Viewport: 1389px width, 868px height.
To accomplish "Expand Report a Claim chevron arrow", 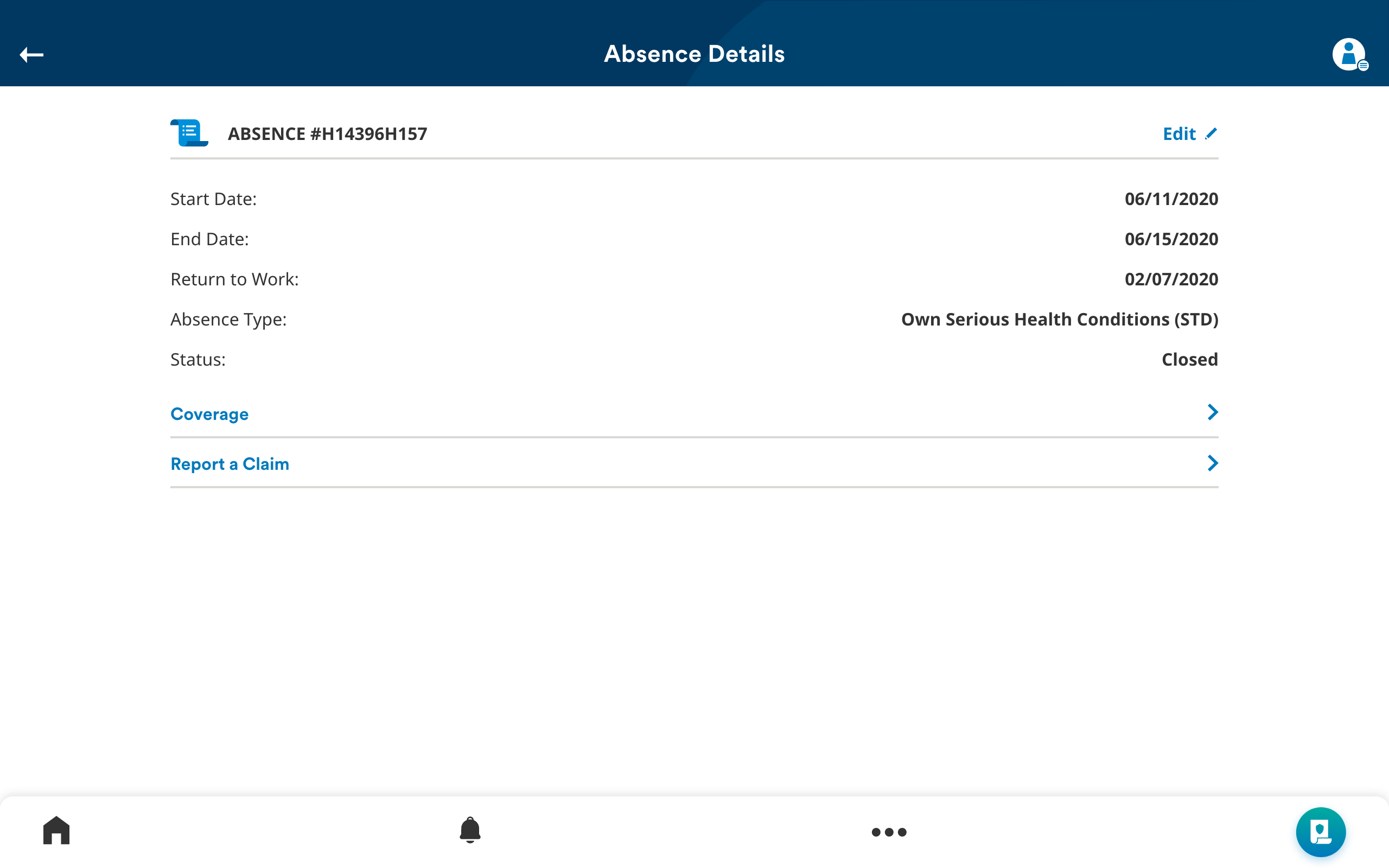I will [x=1212, y=463].
